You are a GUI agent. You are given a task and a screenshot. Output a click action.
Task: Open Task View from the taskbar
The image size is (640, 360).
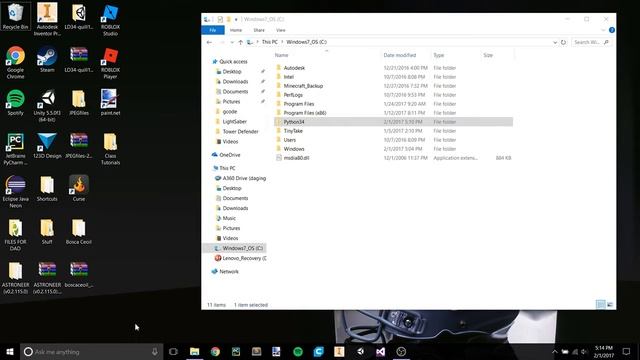click(x=173, y=351)
